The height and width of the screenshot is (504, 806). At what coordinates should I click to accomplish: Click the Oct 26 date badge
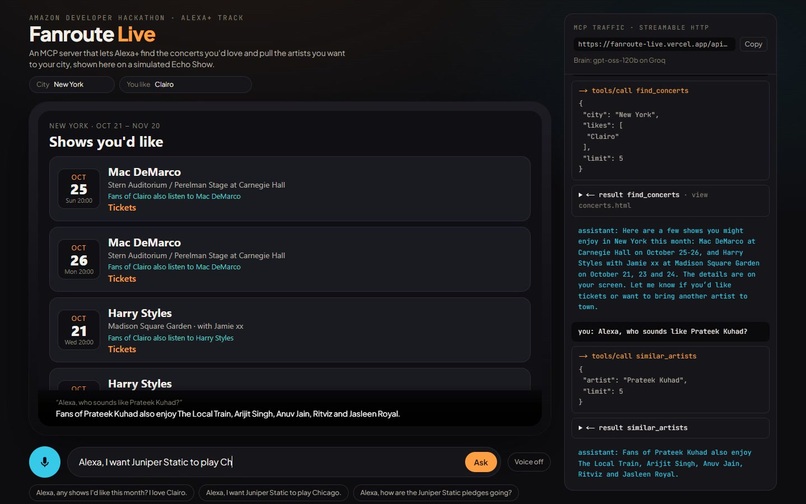tap(79, 260)
